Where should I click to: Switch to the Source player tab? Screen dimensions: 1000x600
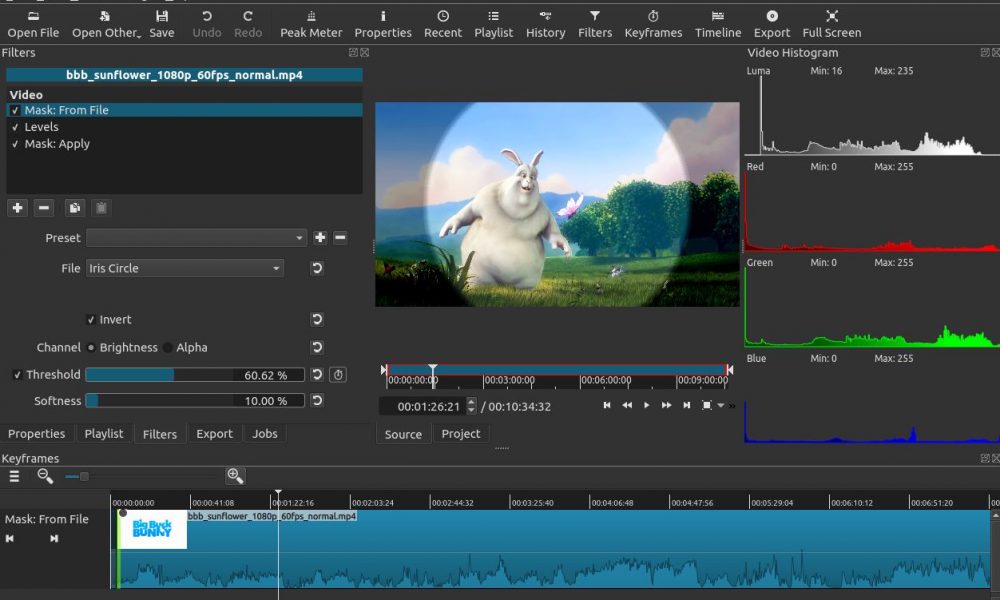click(x=403, y=434)
